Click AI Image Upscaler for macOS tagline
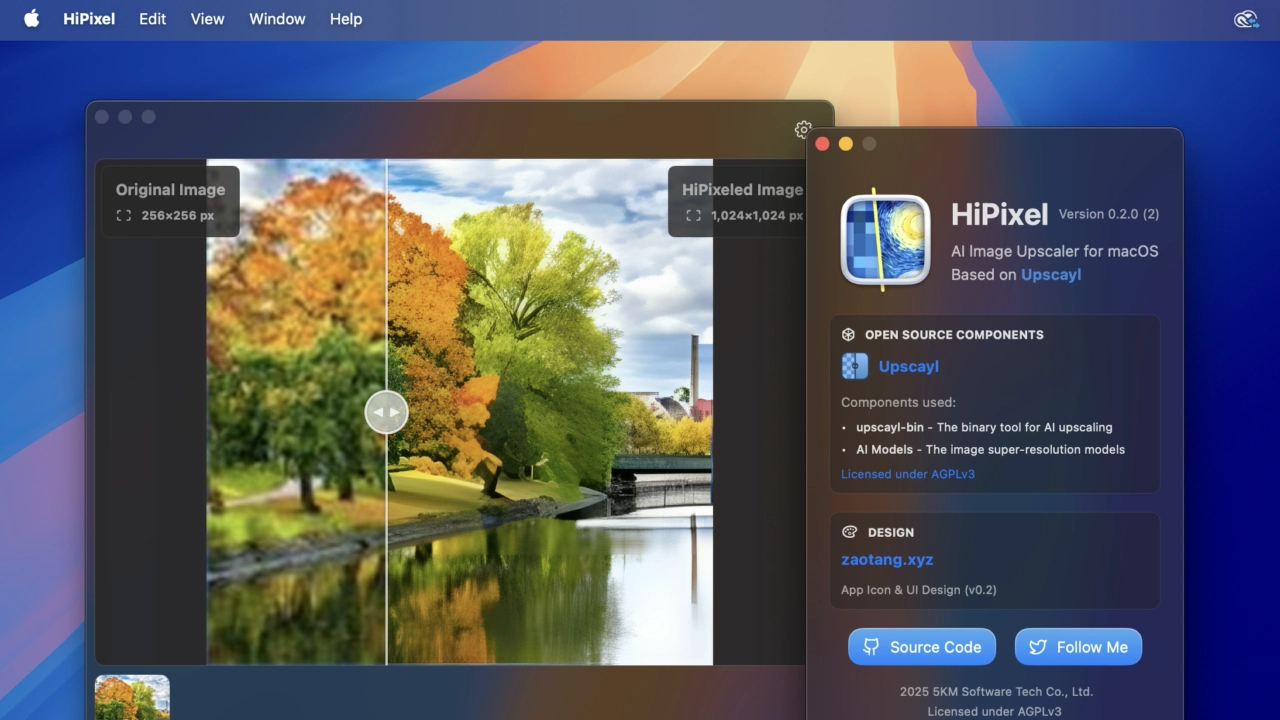The width and height of the screenshot is (1280, 720). pyautogui.click(x=1055, y=251)
